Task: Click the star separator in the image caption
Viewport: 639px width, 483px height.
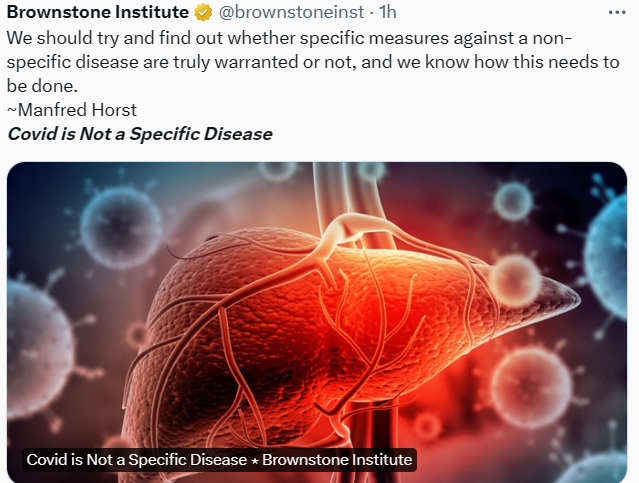Action: 254,460
